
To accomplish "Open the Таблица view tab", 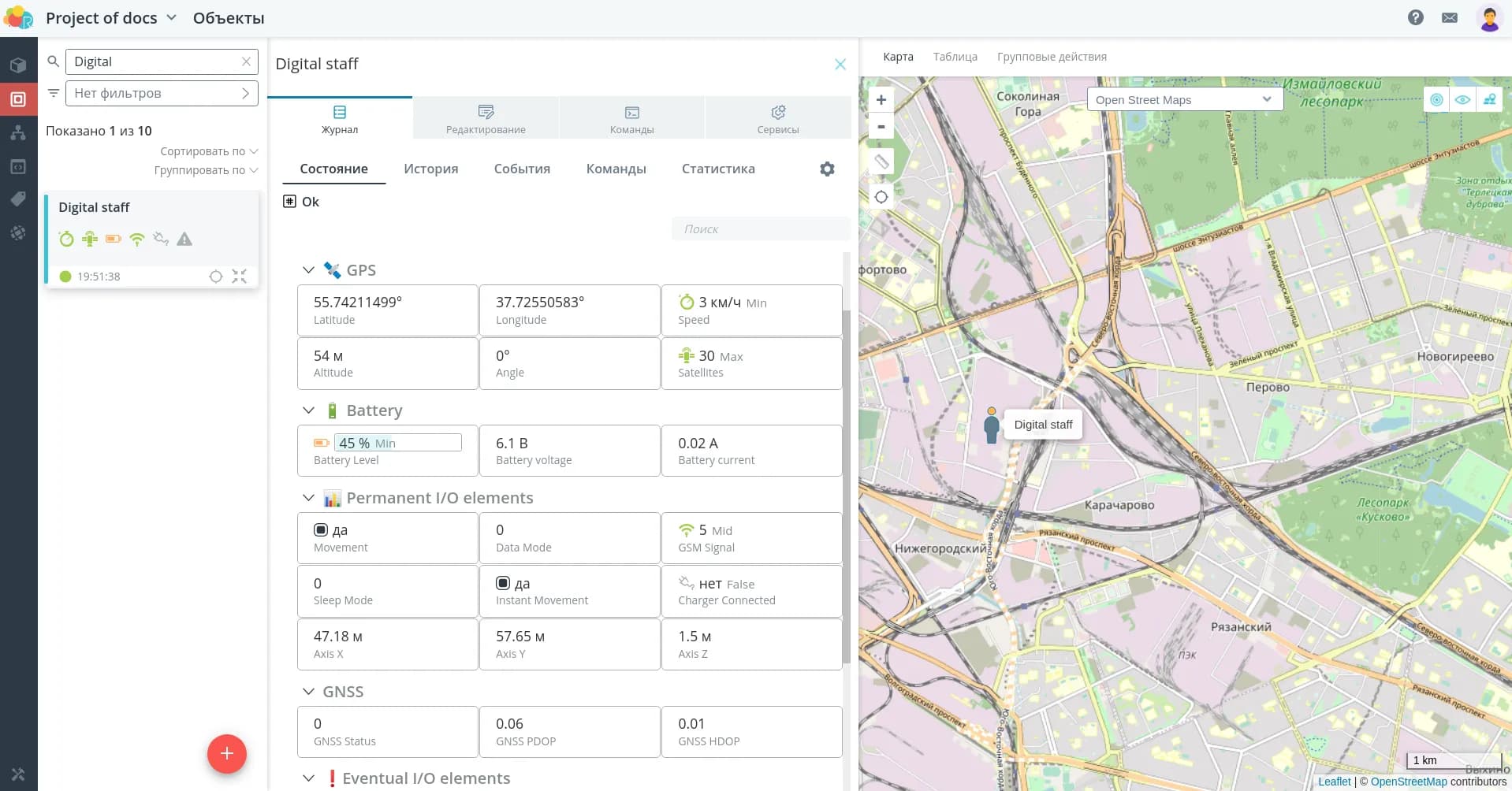I will pos(955,57).
